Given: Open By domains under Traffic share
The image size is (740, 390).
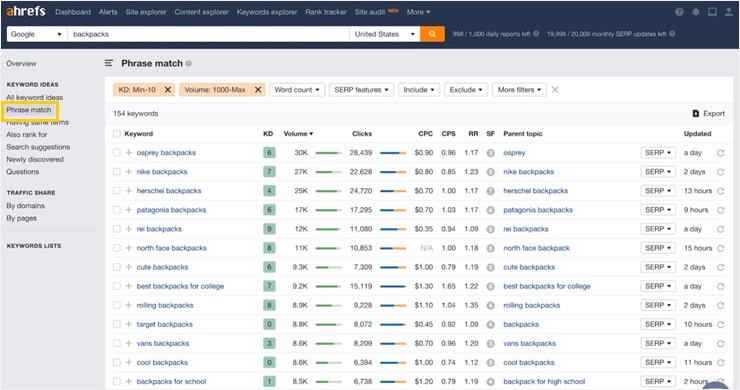Looking at the screenshot, I should (x=25, y=205).
